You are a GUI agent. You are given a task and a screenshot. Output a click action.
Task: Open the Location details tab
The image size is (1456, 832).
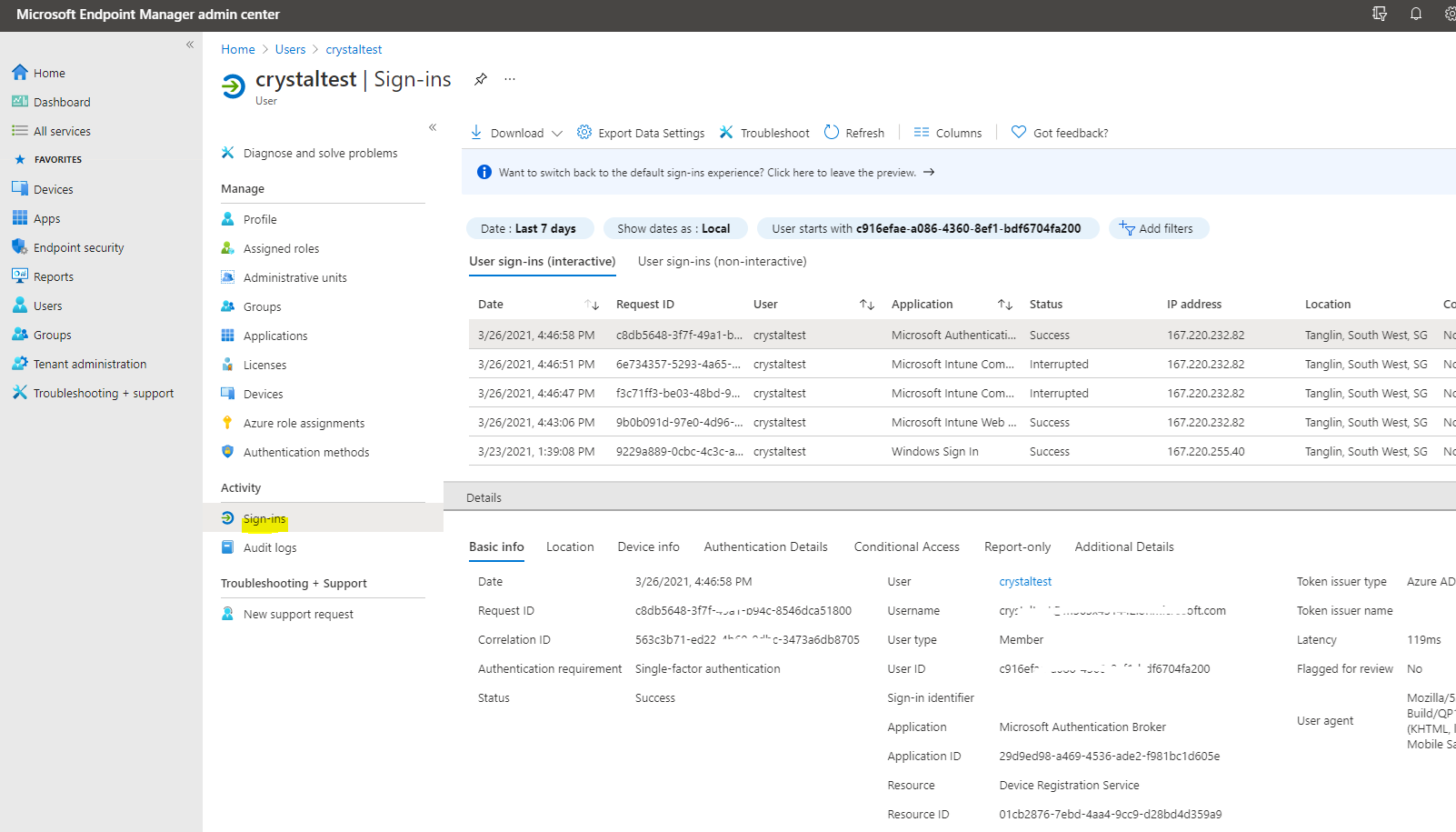pyautogui.click(x=570, y=546)
